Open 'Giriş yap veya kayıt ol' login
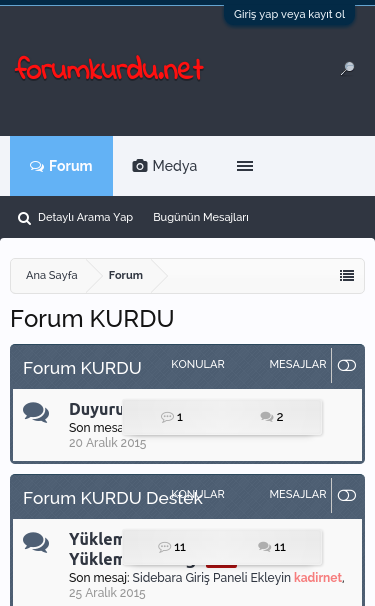The image size is (375, 606). [289, 15]
